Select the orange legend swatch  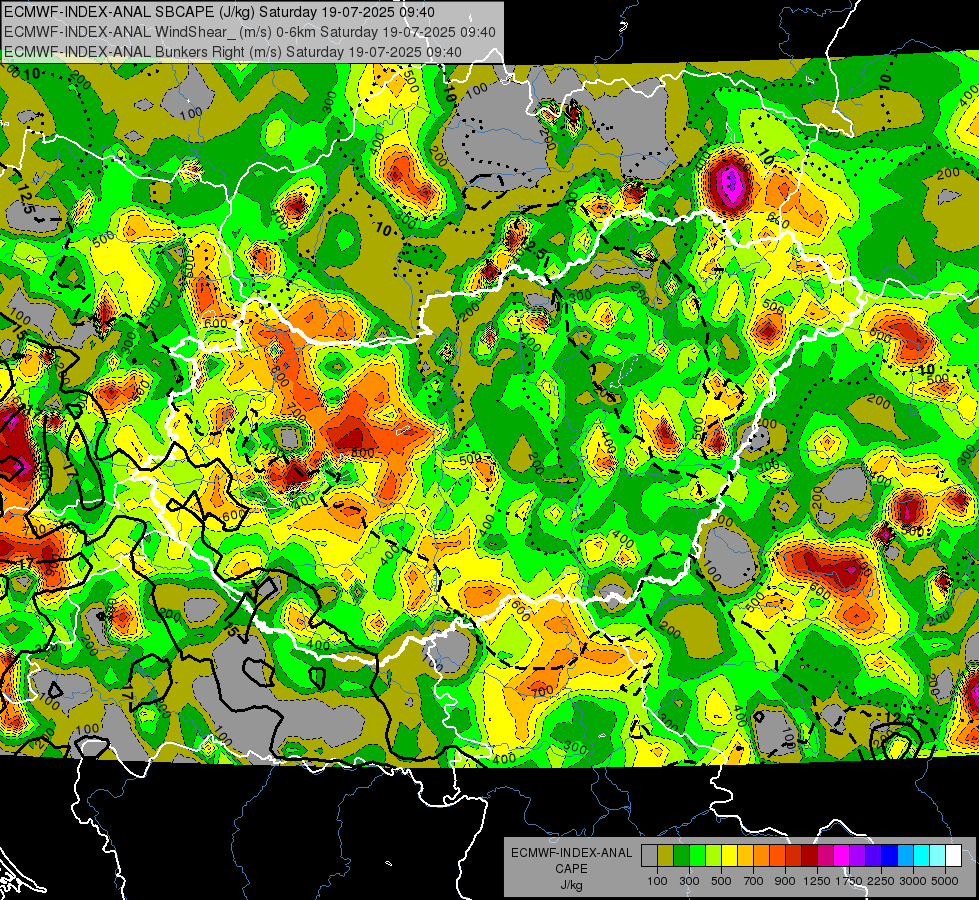pyautogui.click(x=762, y=855)
